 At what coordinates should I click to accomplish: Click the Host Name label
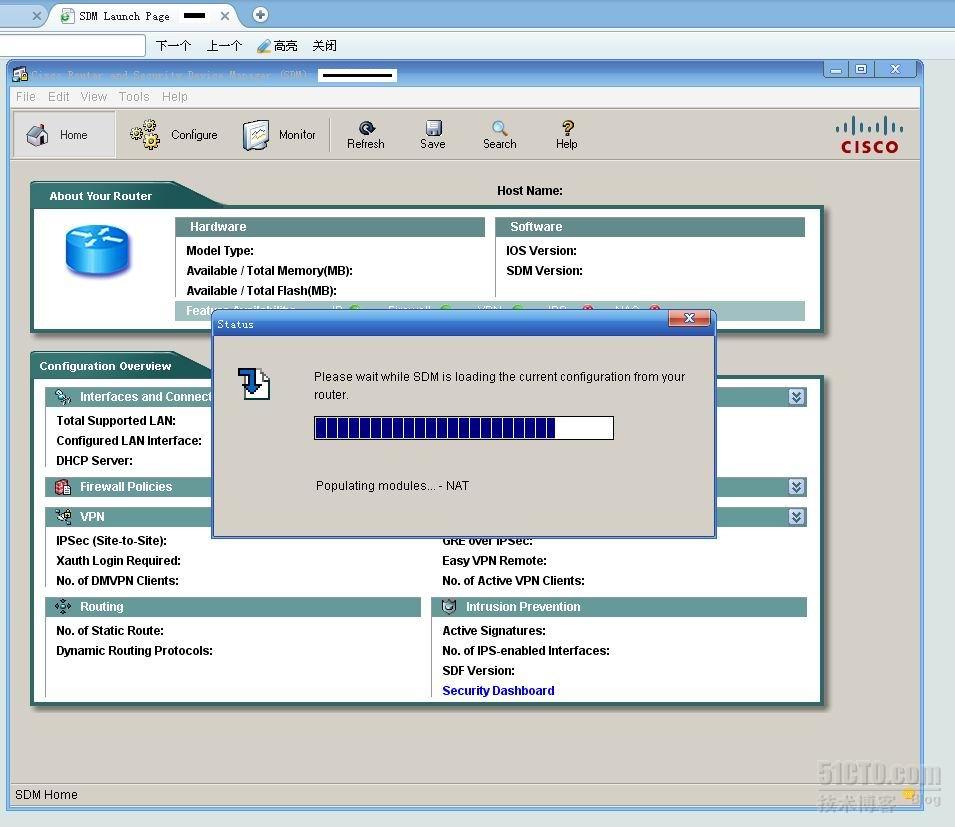coord(530,191)
